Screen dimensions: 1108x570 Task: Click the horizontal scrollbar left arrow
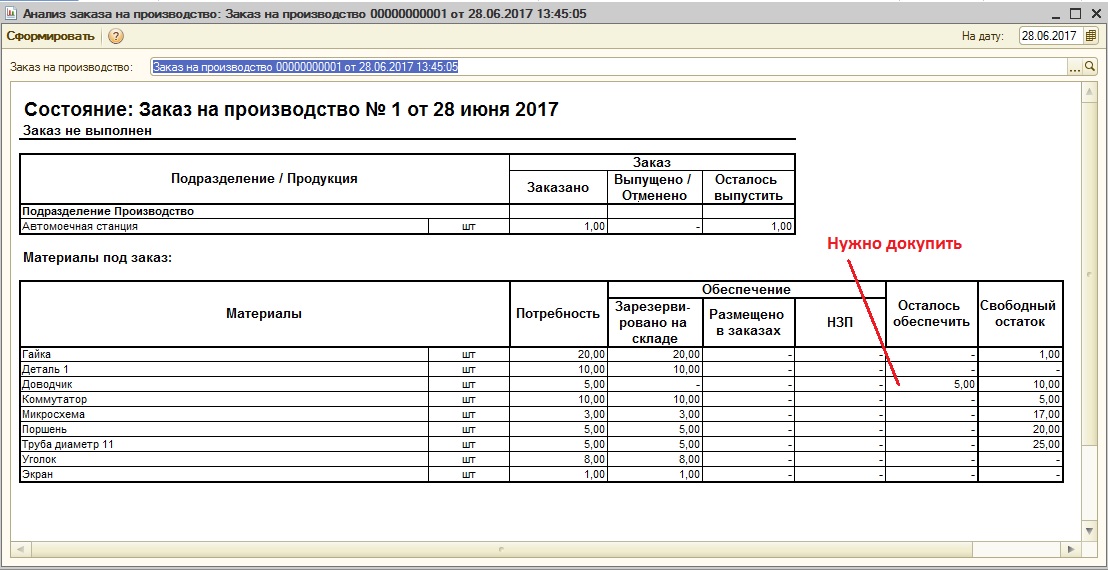coord(18,549)
